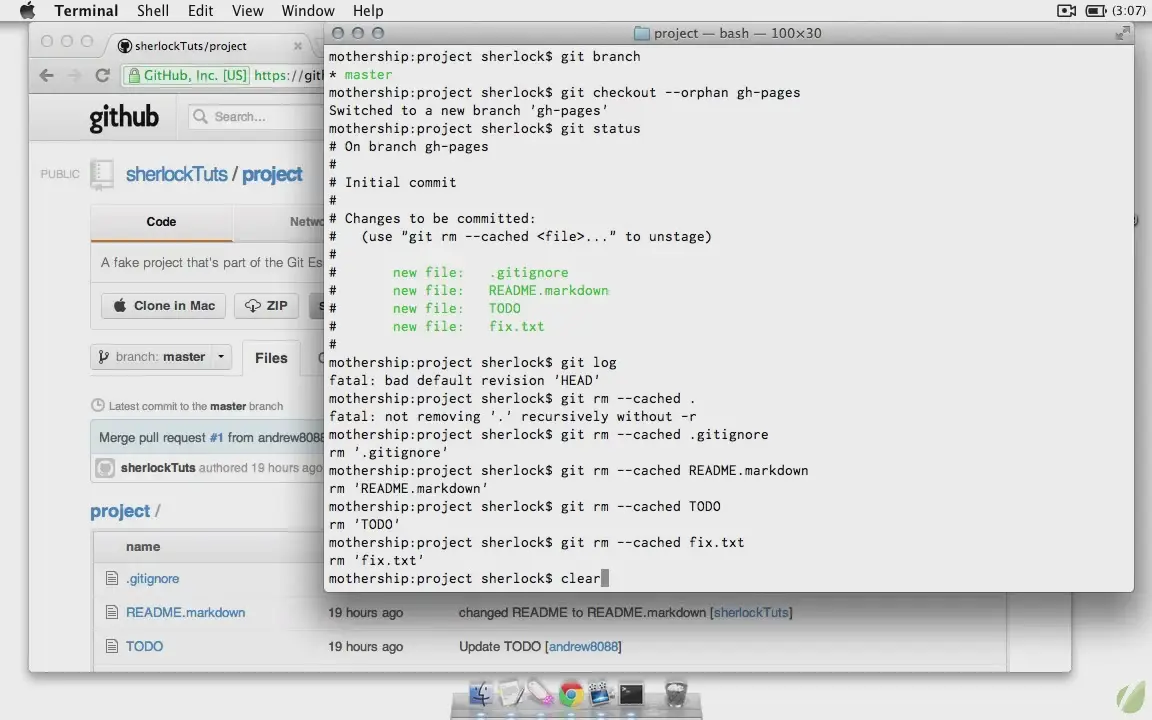The width and height of the screenshot is (1152, 720).
Task: Click sherlockTuts link in README commit message
Action: pyautogui.click(x=751, y=613)
